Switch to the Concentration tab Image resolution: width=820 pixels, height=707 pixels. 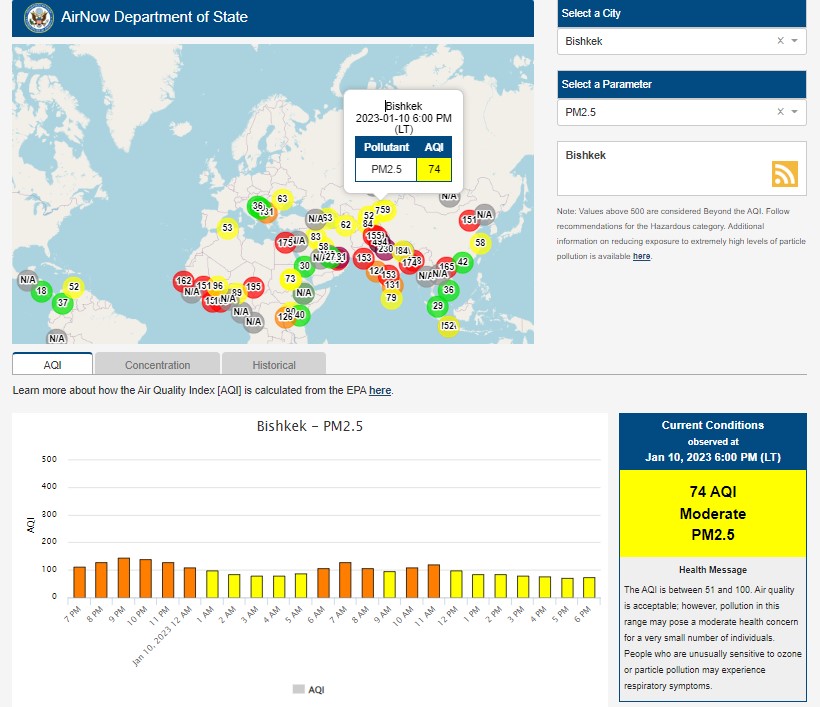coord(157,364)
